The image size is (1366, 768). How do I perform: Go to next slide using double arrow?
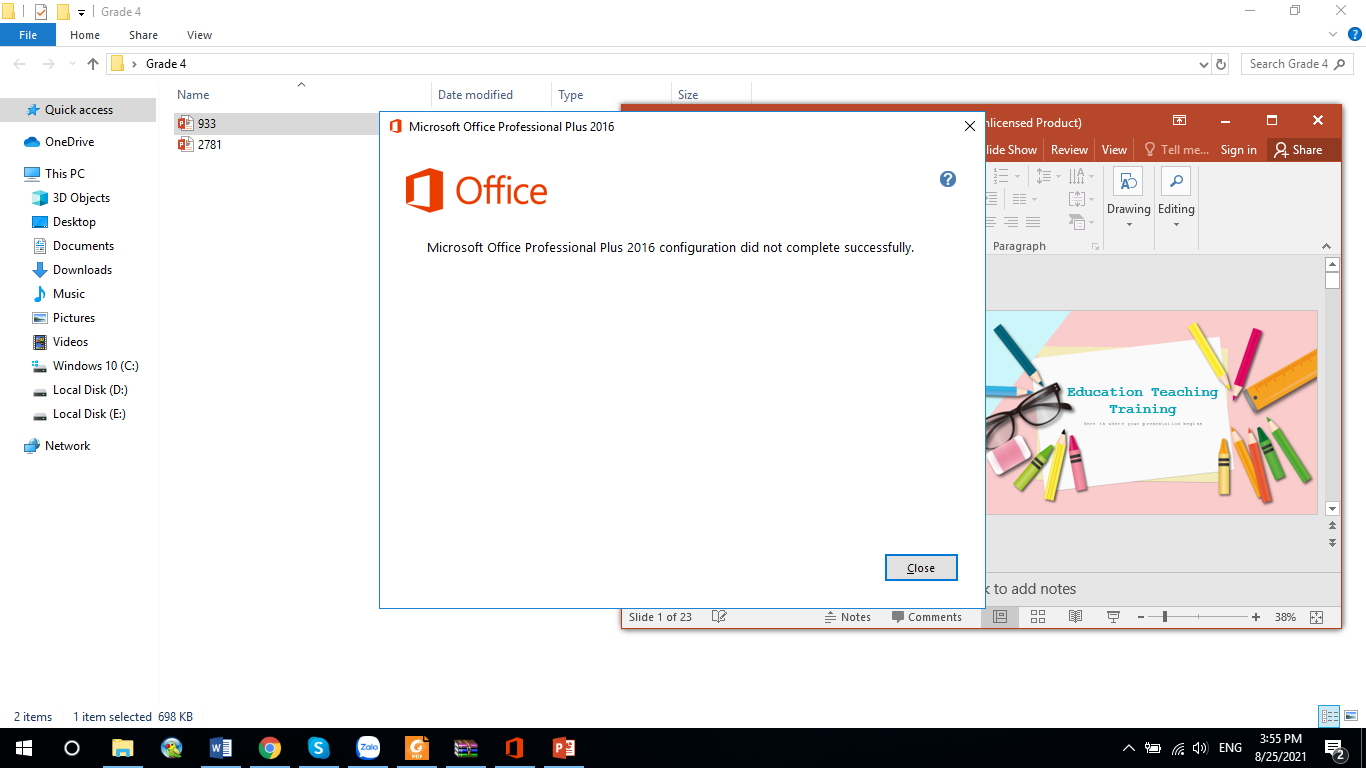pyautogui.click(x=1332, y=543)
